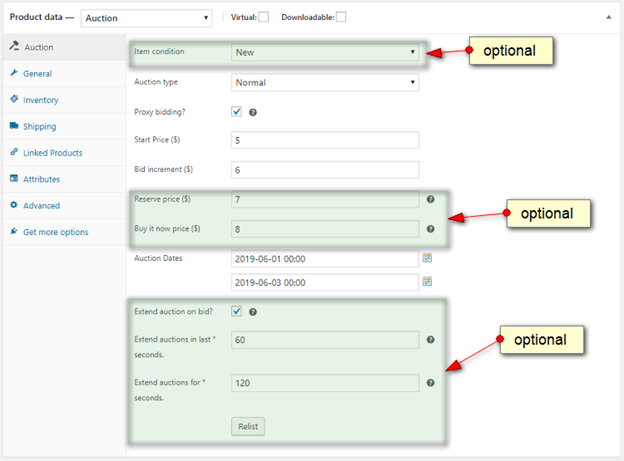Open calendar picker for auction start date
The image size is (624, 461).
point(427,258)
